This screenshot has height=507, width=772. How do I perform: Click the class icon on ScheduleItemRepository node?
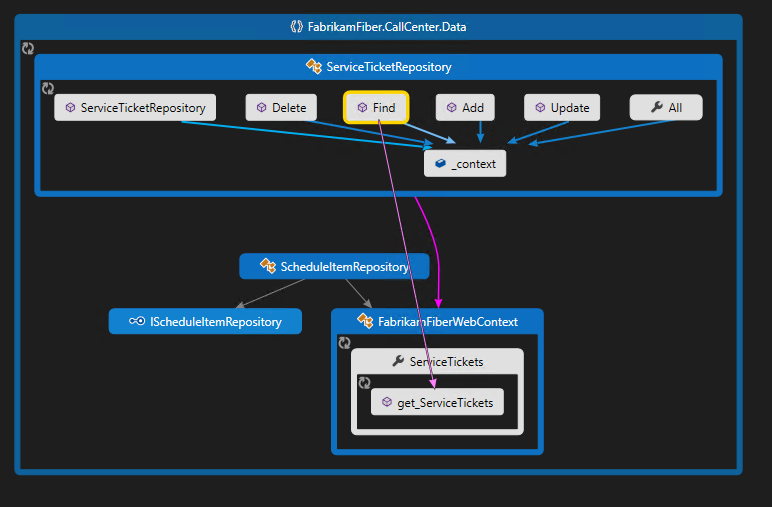(267, 266)
